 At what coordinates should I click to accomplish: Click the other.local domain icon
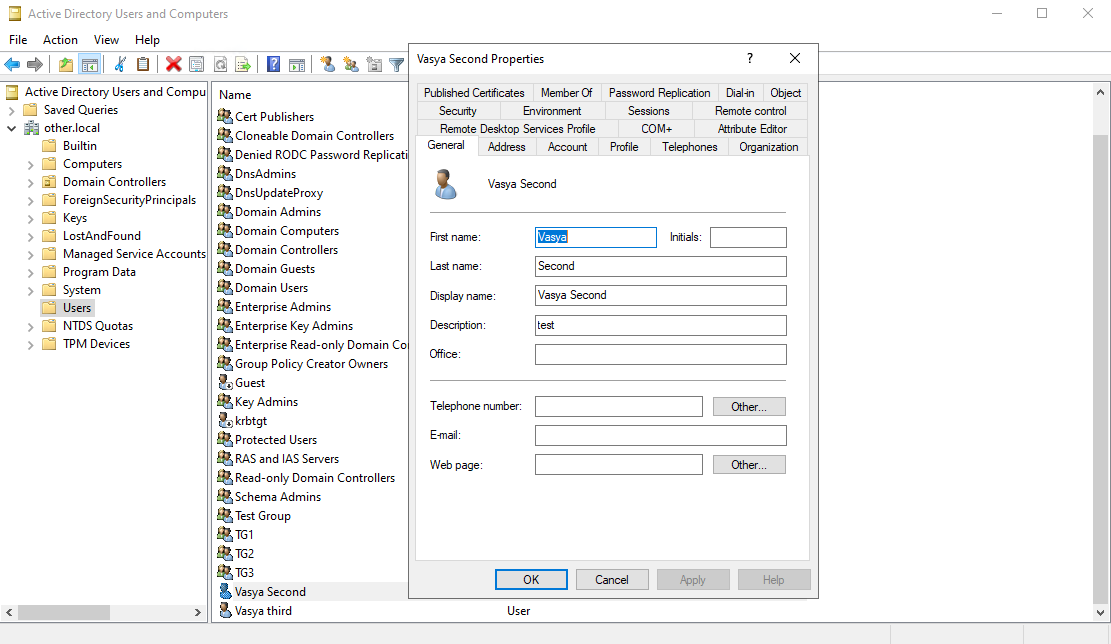[x=32, y=128]
